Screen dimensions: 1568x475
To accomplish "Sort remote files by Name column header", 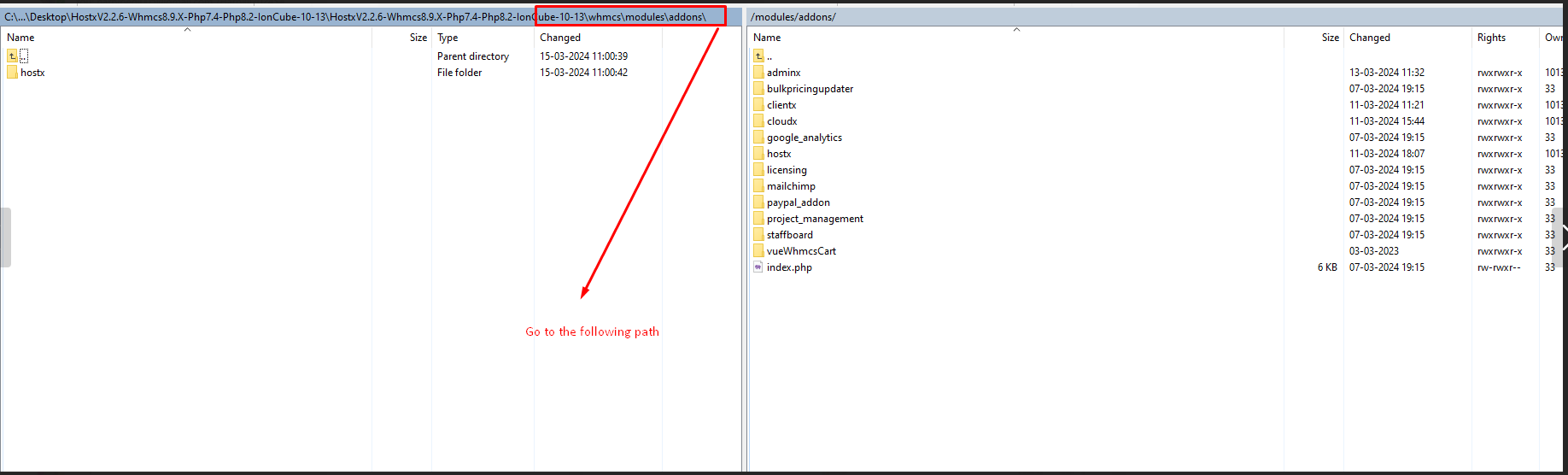I will pos(767,38).
